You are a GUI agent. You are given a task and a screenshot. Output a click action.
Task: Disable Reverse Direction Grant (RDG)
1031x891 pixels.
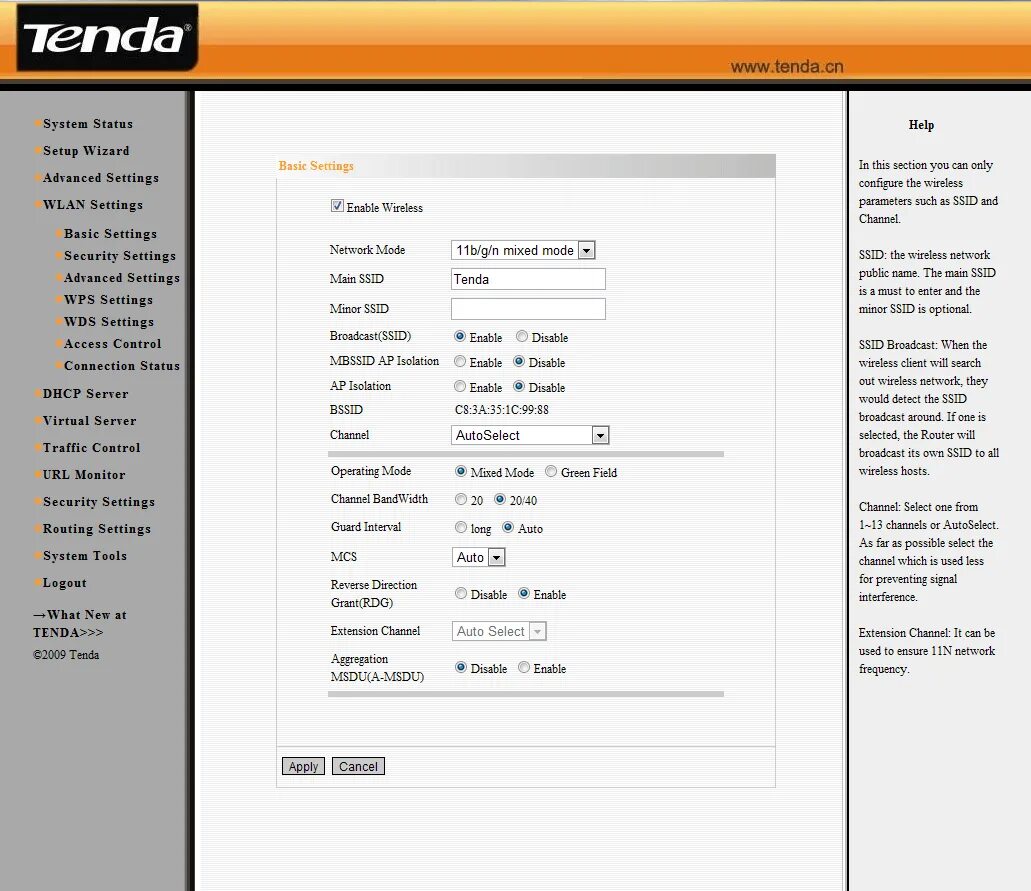tap(461, 594)
